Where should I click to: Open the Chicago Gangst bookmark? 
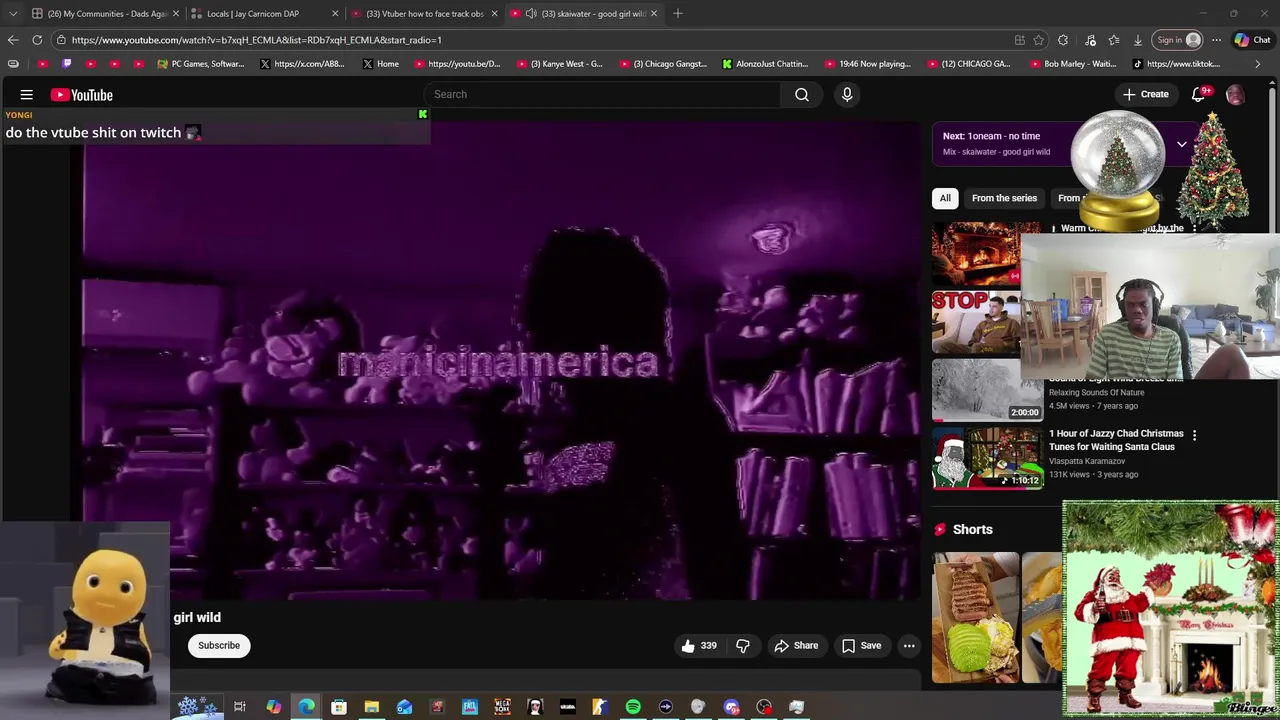664,64
